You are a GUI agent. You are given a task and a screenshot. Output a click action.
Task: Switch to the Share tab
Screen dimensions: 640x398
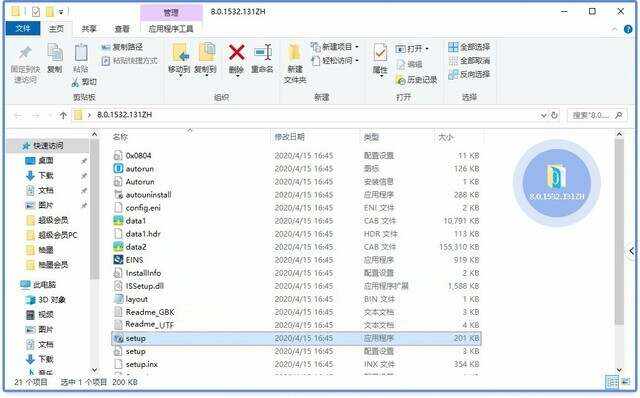(89, 29)
